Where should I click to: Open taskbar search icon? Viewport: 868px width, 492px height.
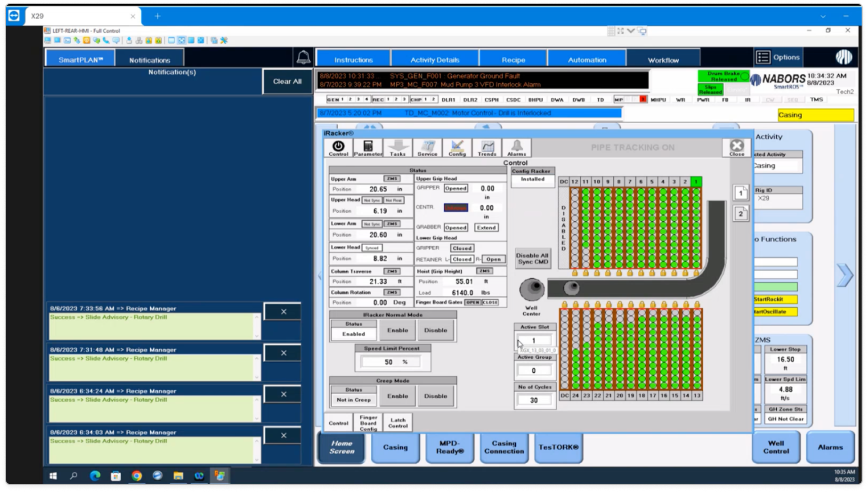click(x=74, y=475)
